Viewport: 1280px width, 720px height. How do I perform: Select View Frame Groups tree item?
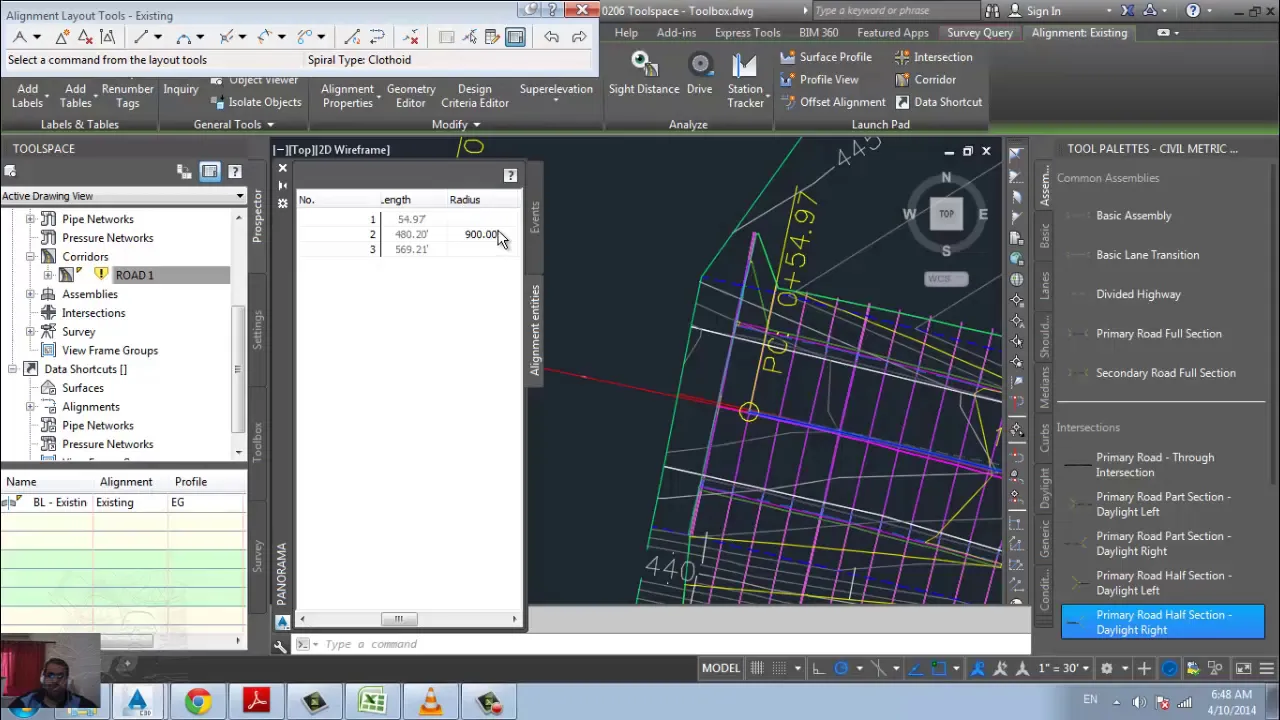point(109,351)
